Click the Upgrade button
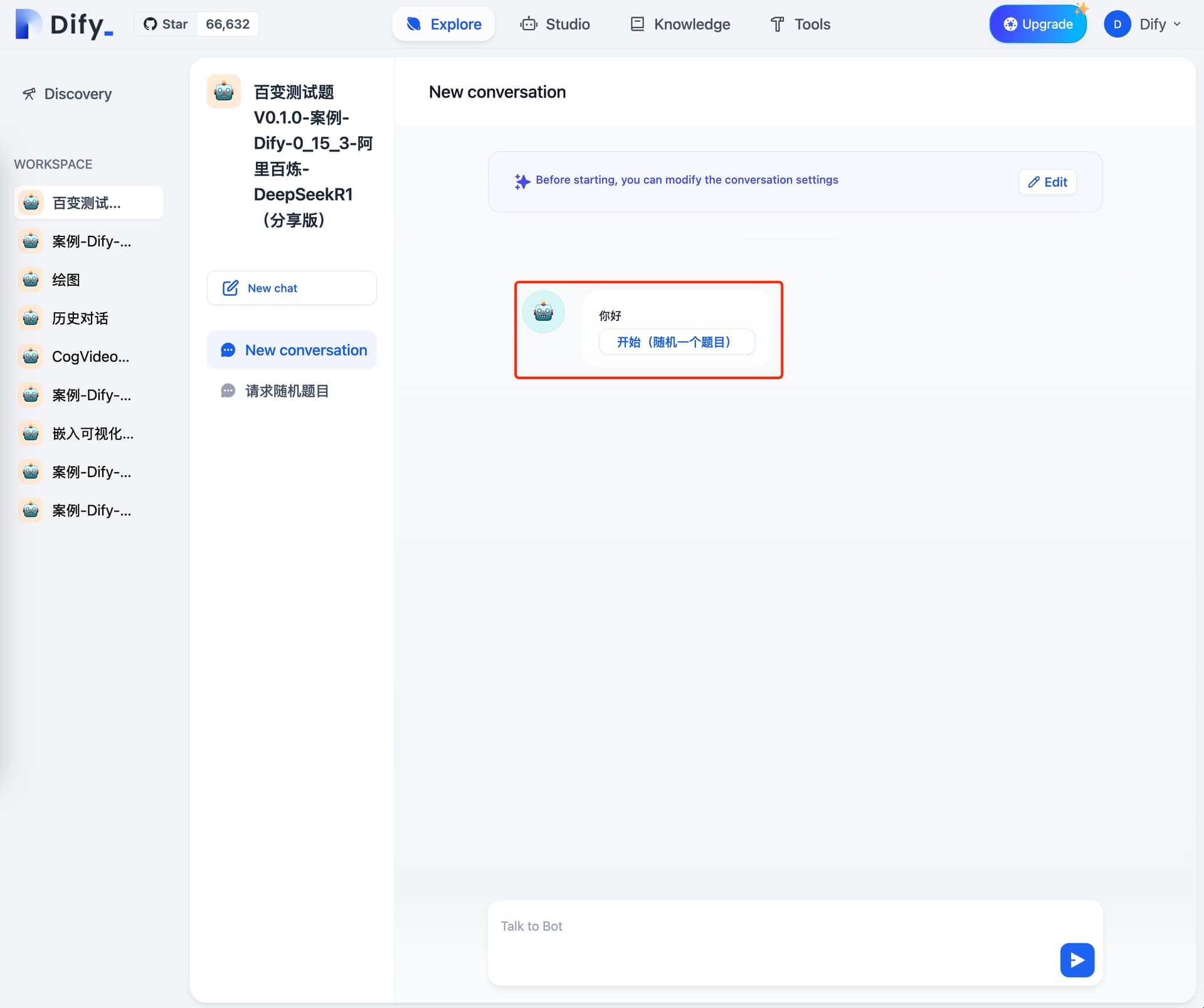The width and height of the screenshot is (1204, 1008). click(x=1038, y=24)
